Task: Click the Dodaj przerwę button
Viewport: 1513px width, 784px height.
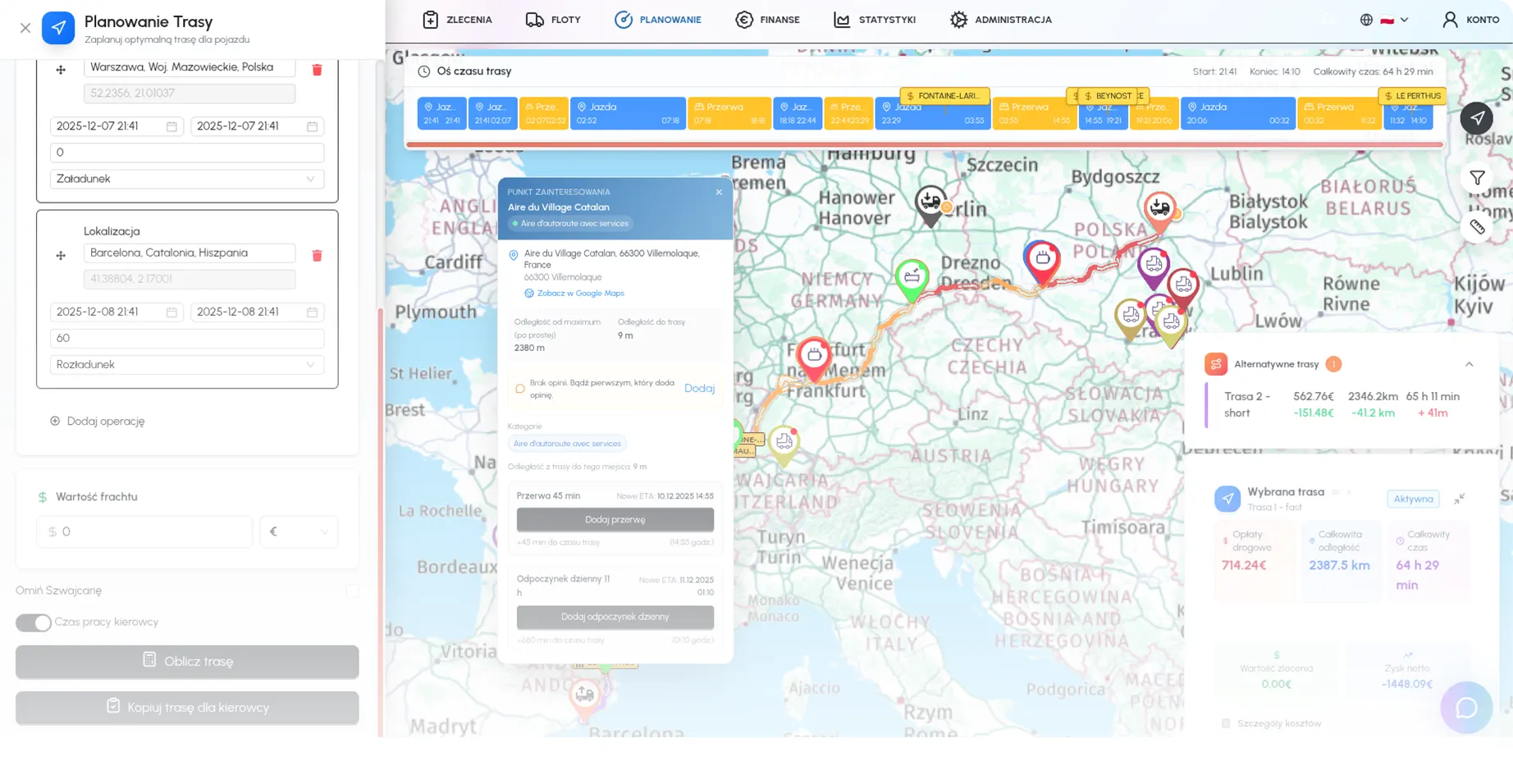Action: (615, 519)
